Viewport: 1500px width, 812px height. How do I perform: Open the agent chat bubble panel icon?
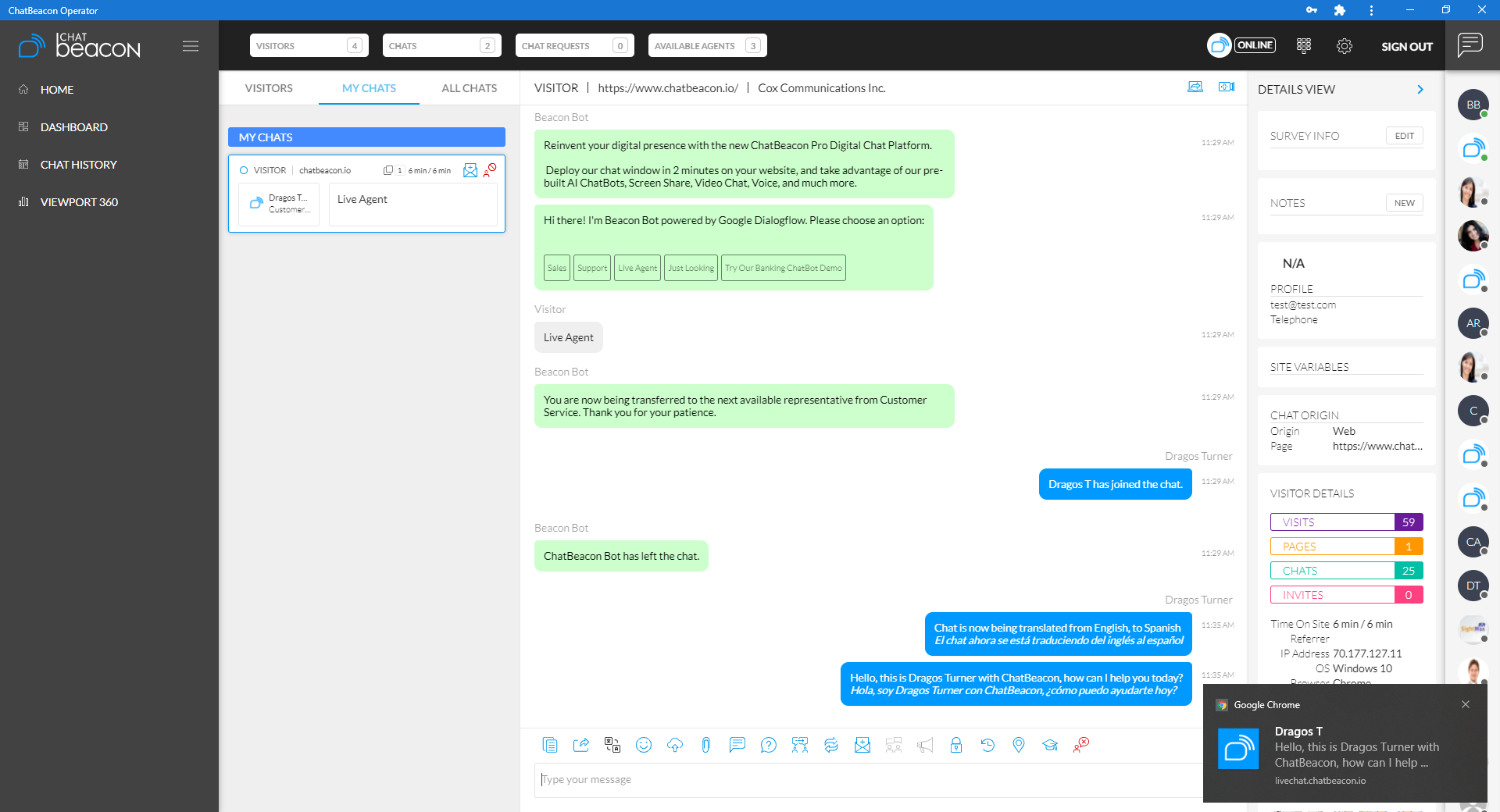pyautogui.click(x=1470, y=45)
